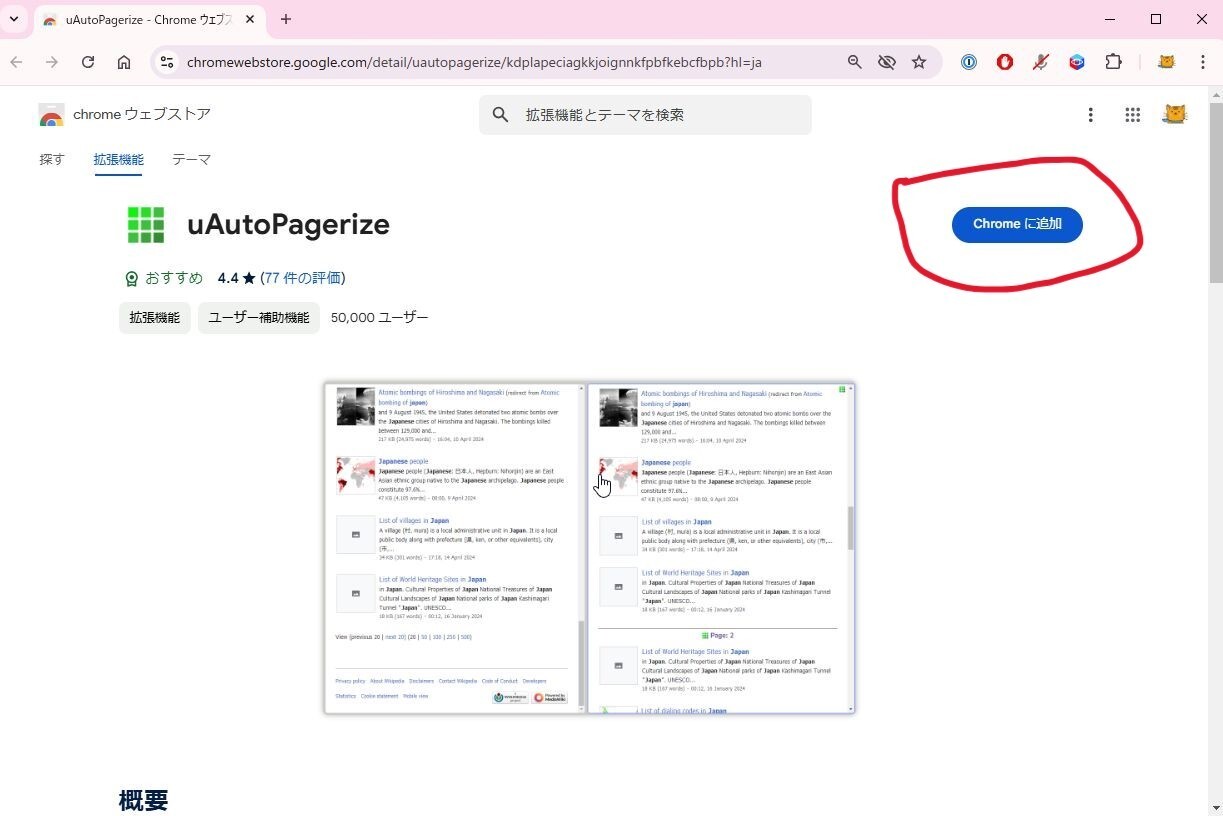The width and height of the screenshot is (1223, 816).
Task: Click the page vertical scrollbar thumb
Action: click(1215, 192)
